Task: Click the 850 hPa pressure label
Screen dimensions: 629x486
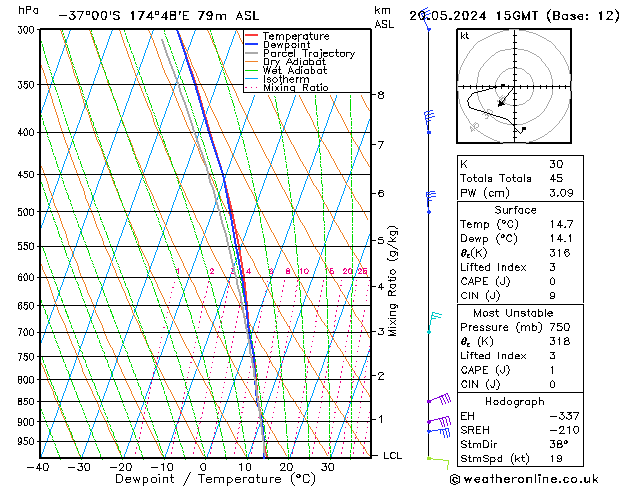Action: point(28,401)
